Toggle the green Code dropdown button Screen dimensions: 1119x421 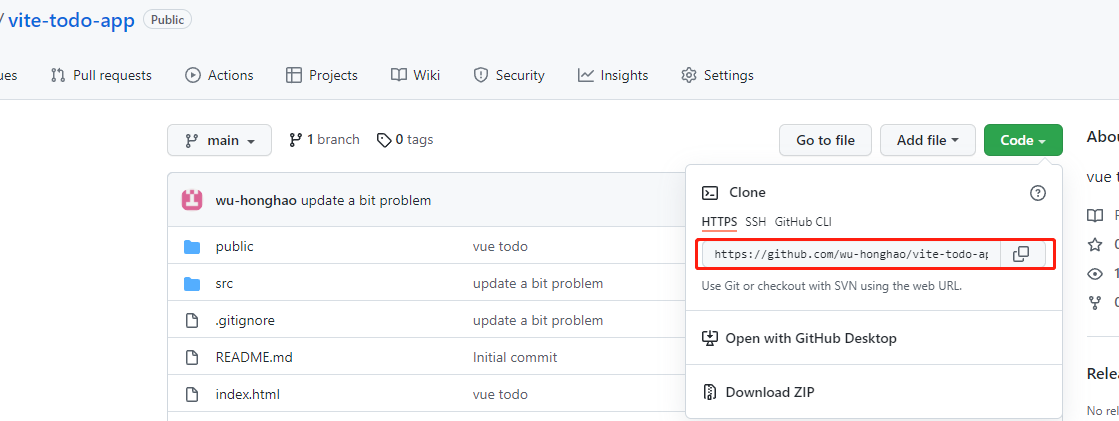pyautogui.click(x=1023, y=141)
